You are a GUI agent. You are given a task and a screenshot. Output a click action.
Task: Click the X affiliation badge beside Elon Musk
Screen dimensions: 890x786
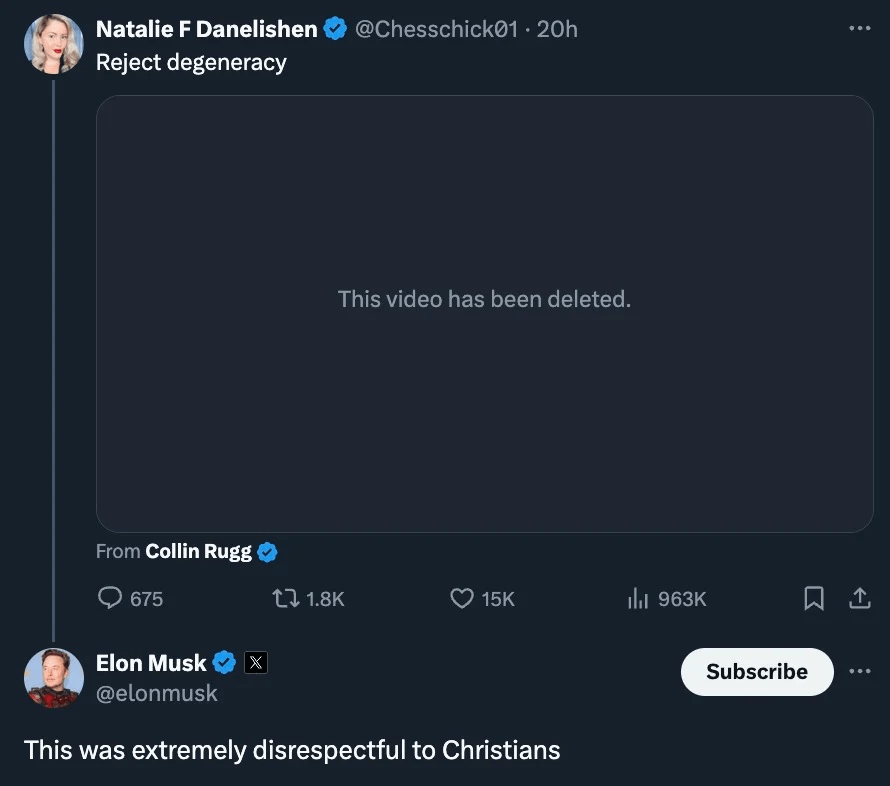coord(255,662)
